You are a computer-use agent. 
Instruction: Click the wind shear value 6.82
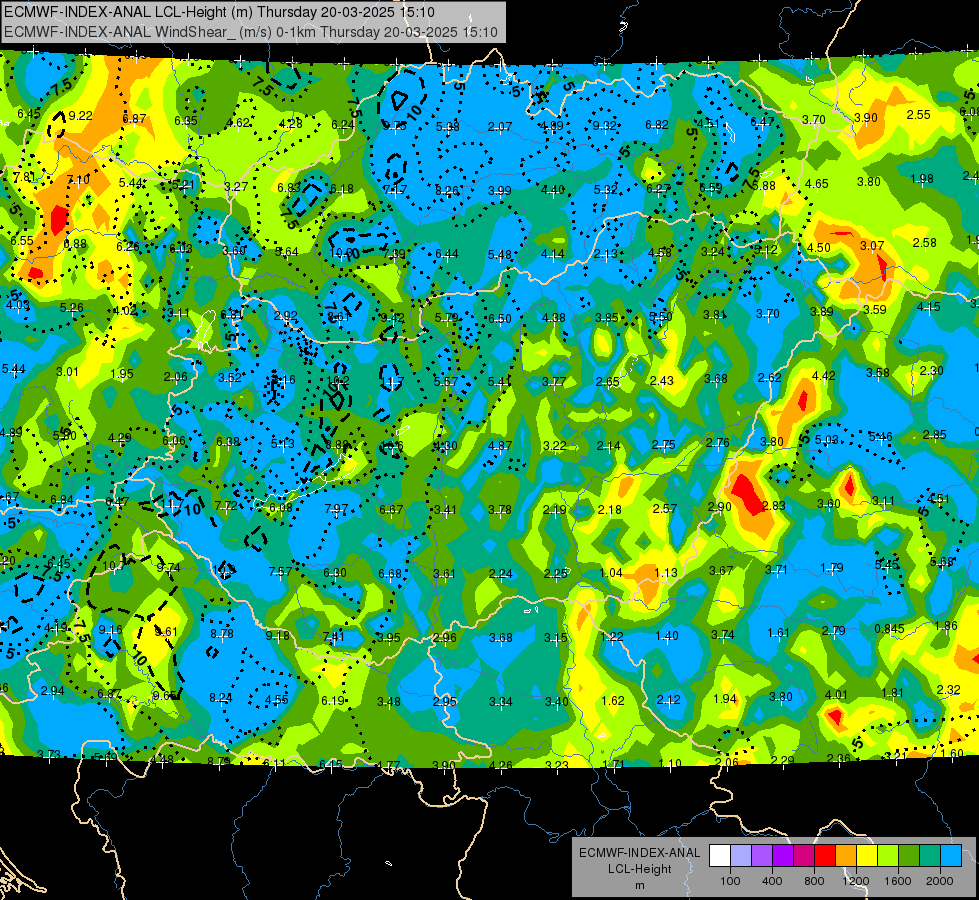(657, 125)
